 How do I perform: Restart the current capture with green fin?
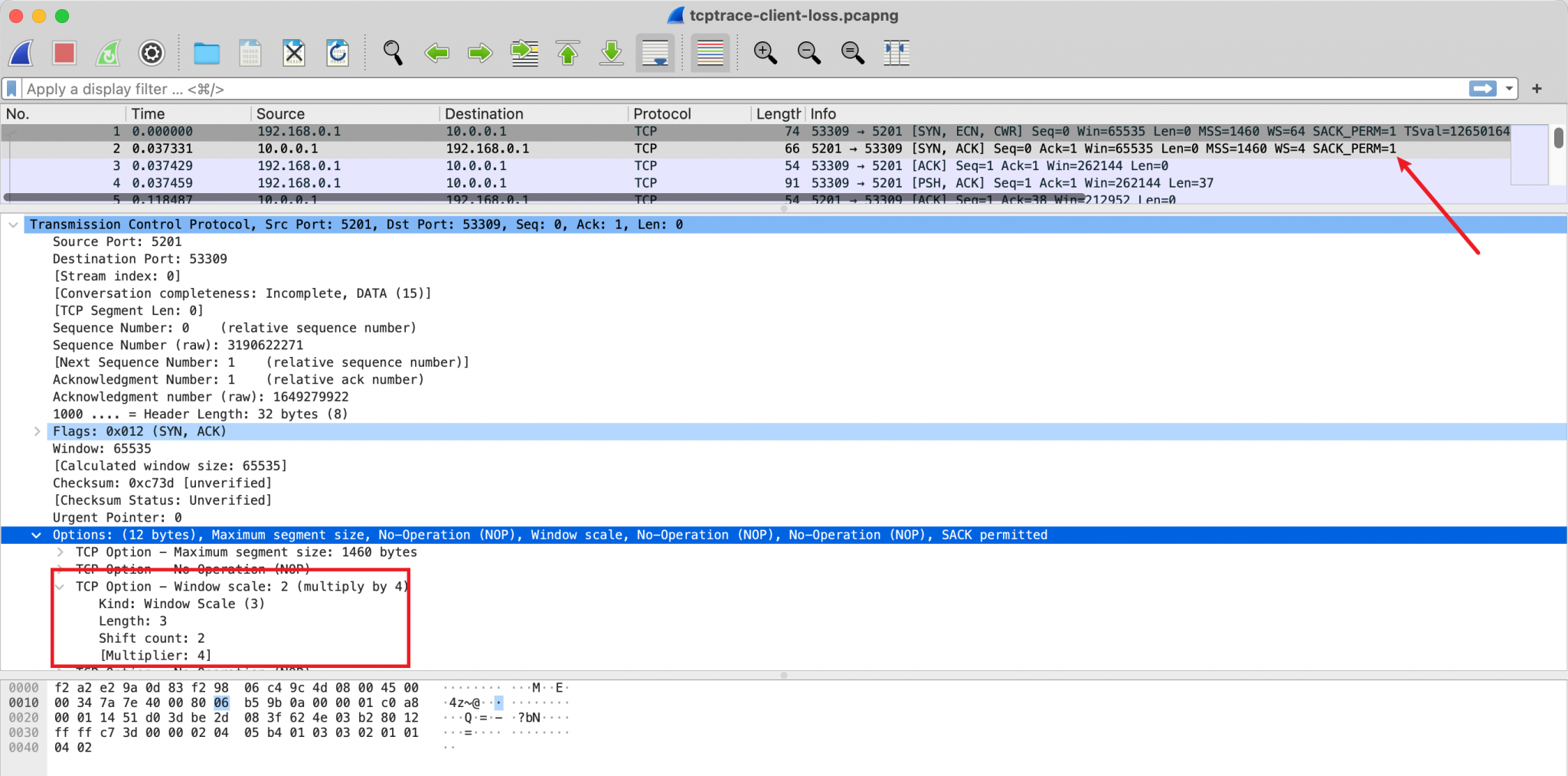pos(108,53)
